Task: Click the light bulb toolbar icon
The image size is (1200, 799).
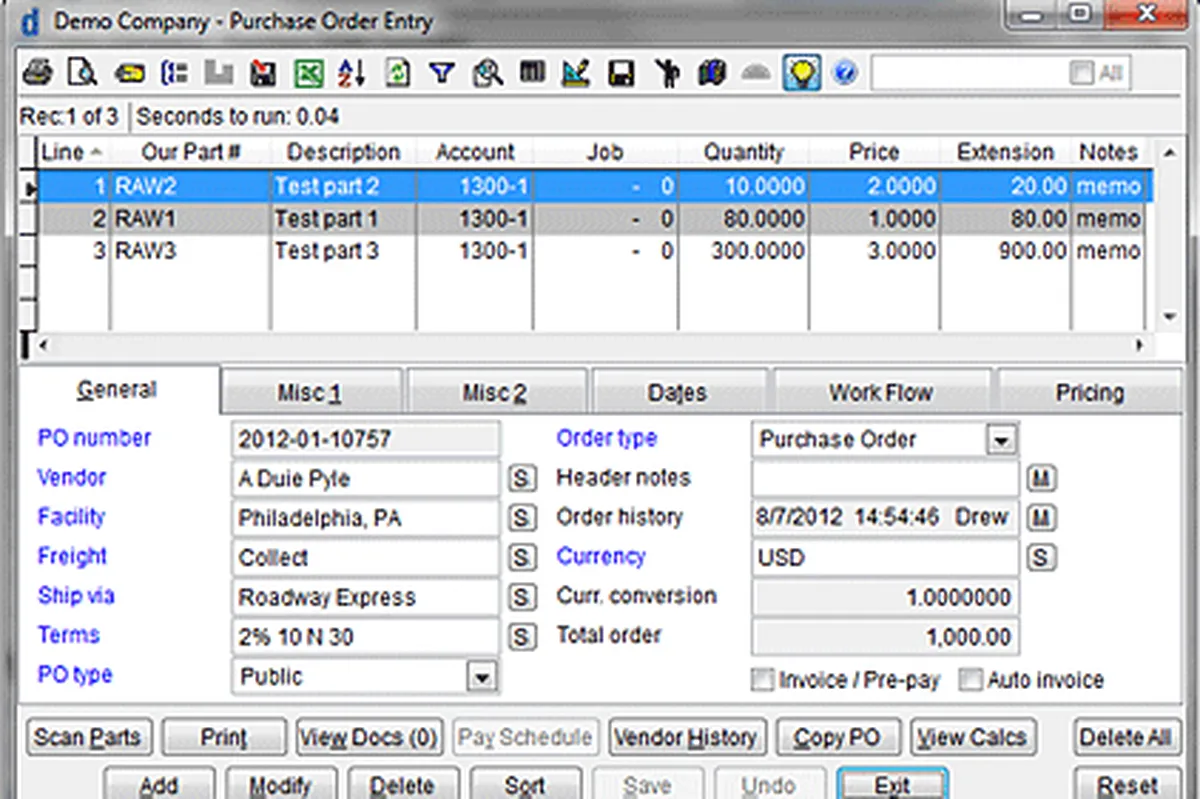Action: pos(803,73)
